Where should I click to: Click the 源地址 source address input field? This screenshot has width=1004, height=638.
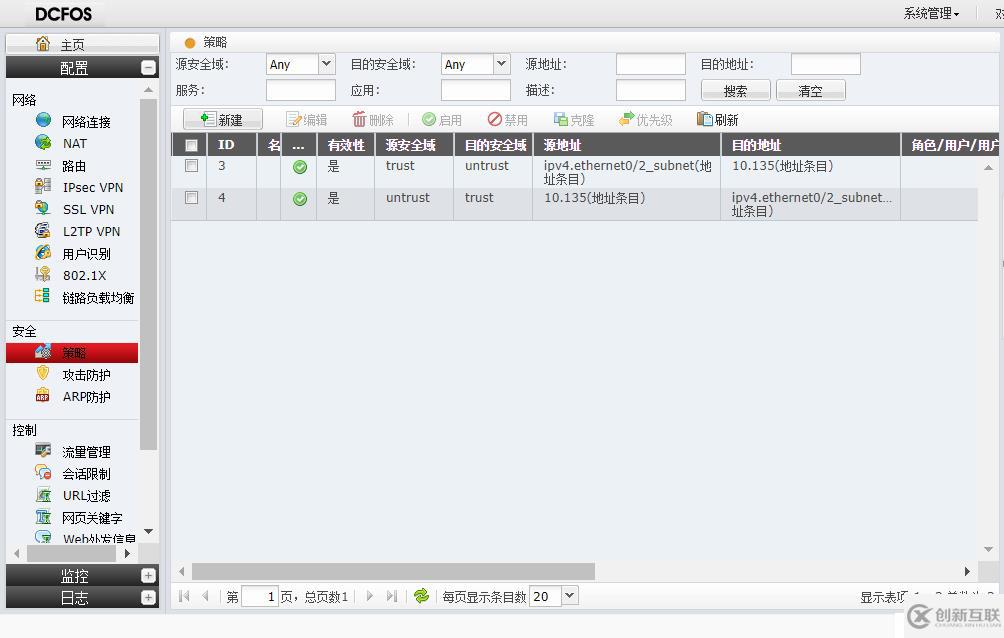(651, 64)
